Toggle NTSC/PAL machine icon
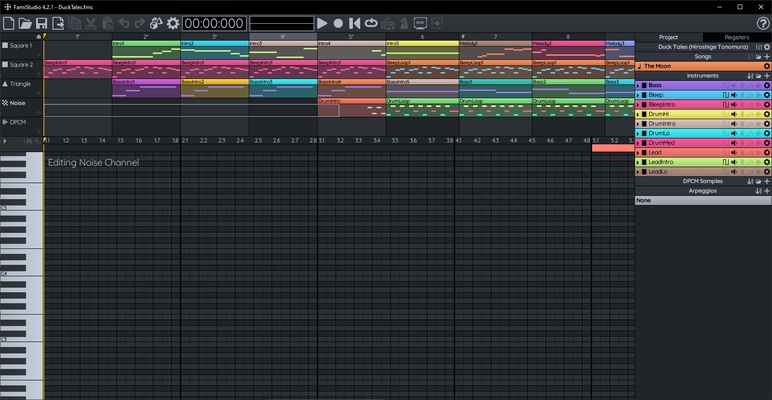This screenshot has width=772, height=400. [x=420, y=23]
